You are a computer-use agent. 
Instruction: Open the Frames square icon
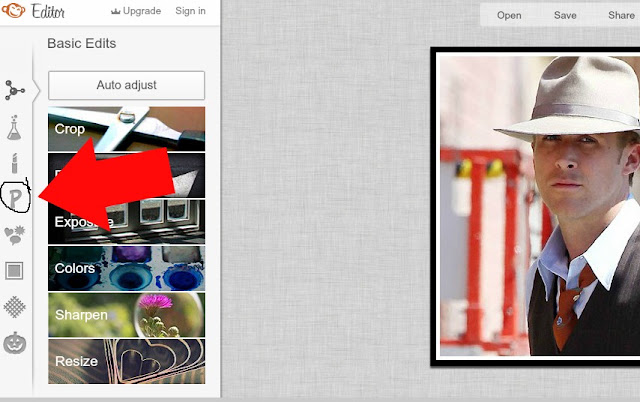click(x=14, y=271)
